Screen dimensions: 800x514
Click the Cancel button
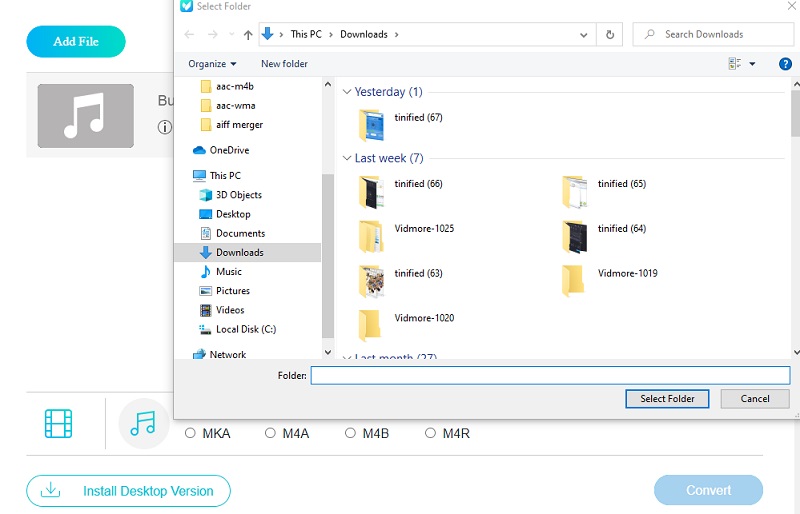[x=755, y=398]
